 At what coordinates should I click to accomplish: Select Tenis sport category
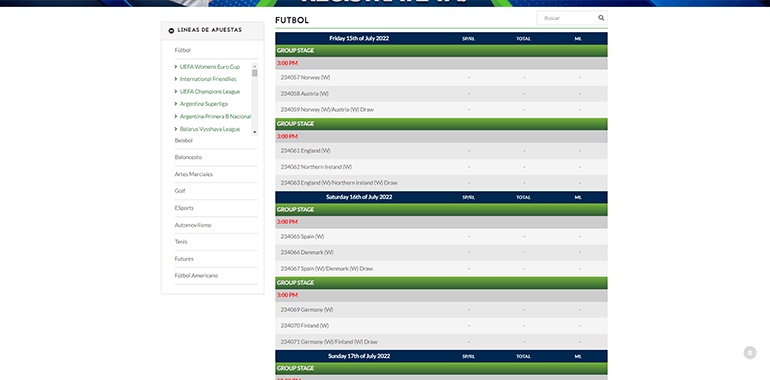tap(181, 242)
